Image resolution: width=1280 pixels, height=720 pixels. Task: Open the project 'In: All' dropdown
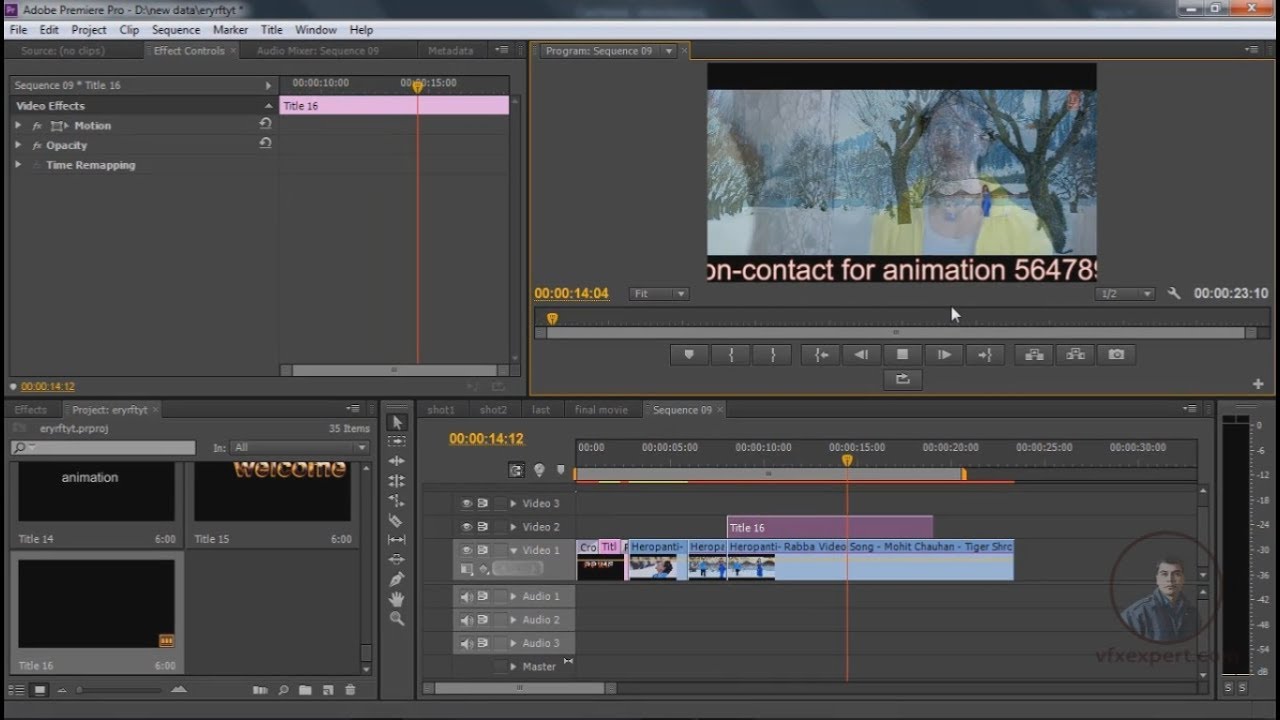point(300,448)
